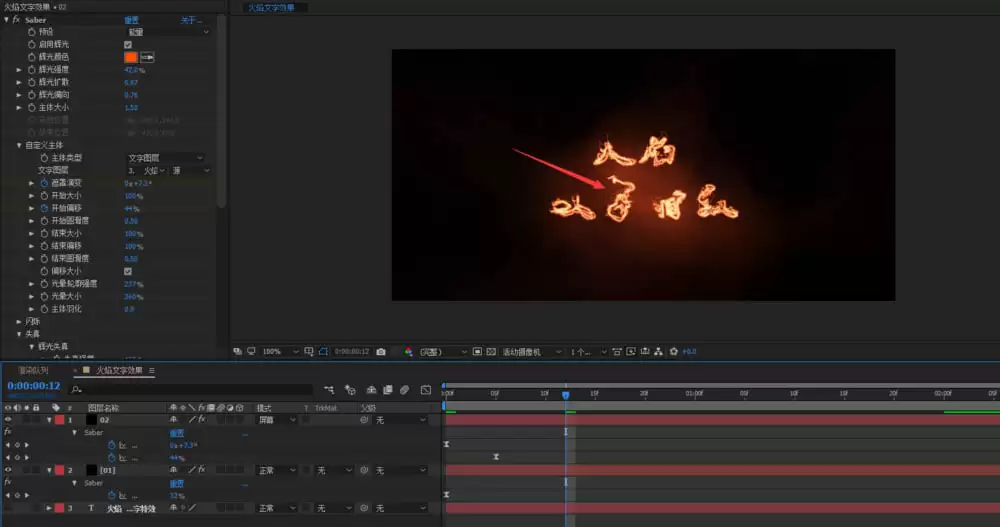The image size is (1000, 527).
Task: Toggle stopwatch for 辉光强度 property
Action: point(31,70)
